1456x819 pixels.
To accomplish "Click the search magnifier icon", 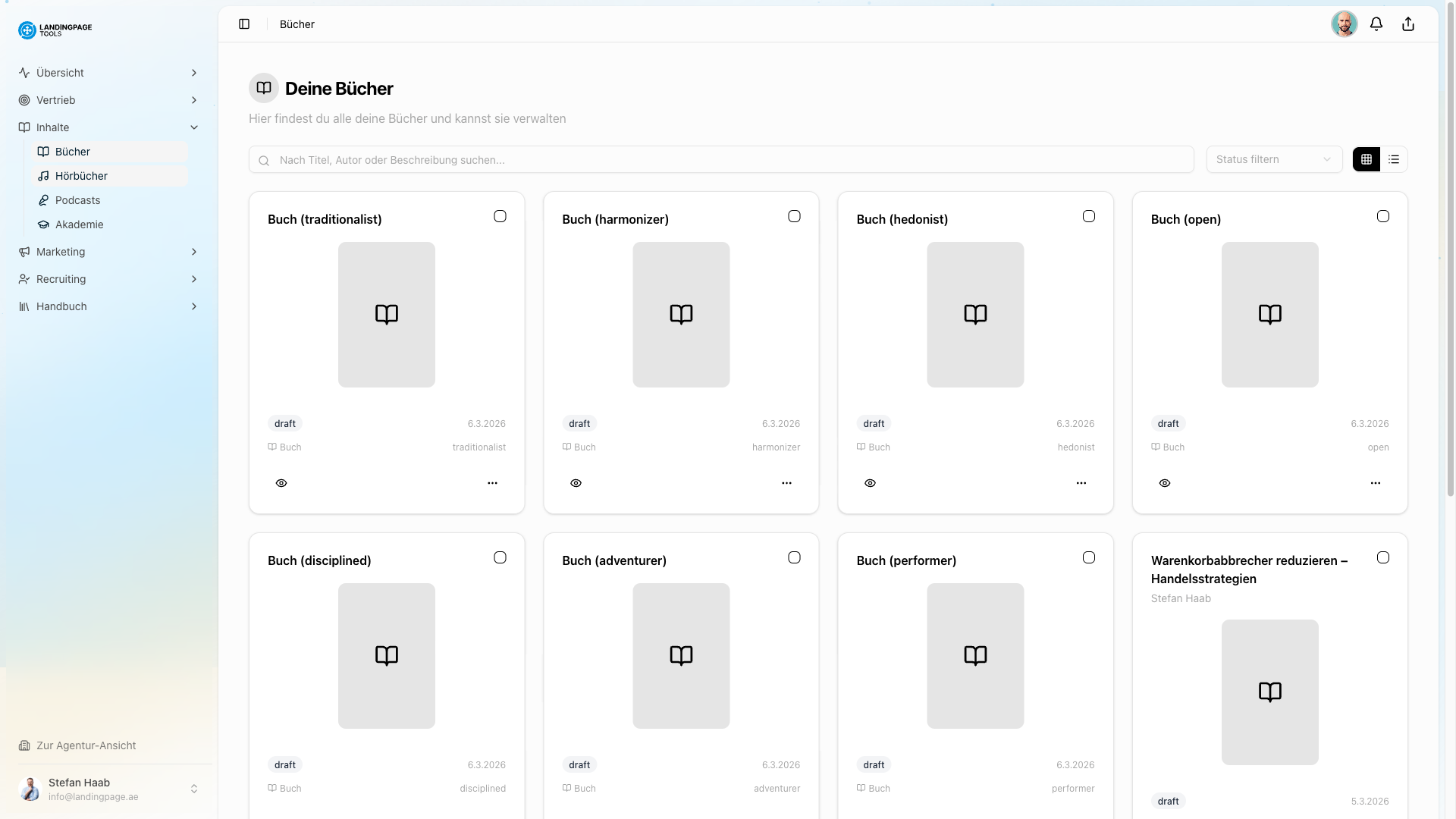I will click(264, 160).
